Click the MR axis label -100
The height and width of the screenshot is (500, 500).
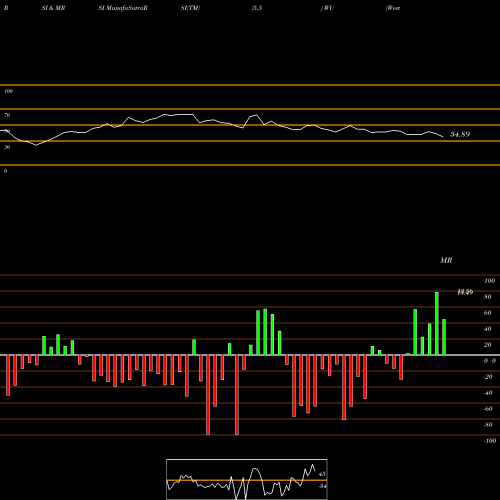pyautogui.click(x=490, y=441)
